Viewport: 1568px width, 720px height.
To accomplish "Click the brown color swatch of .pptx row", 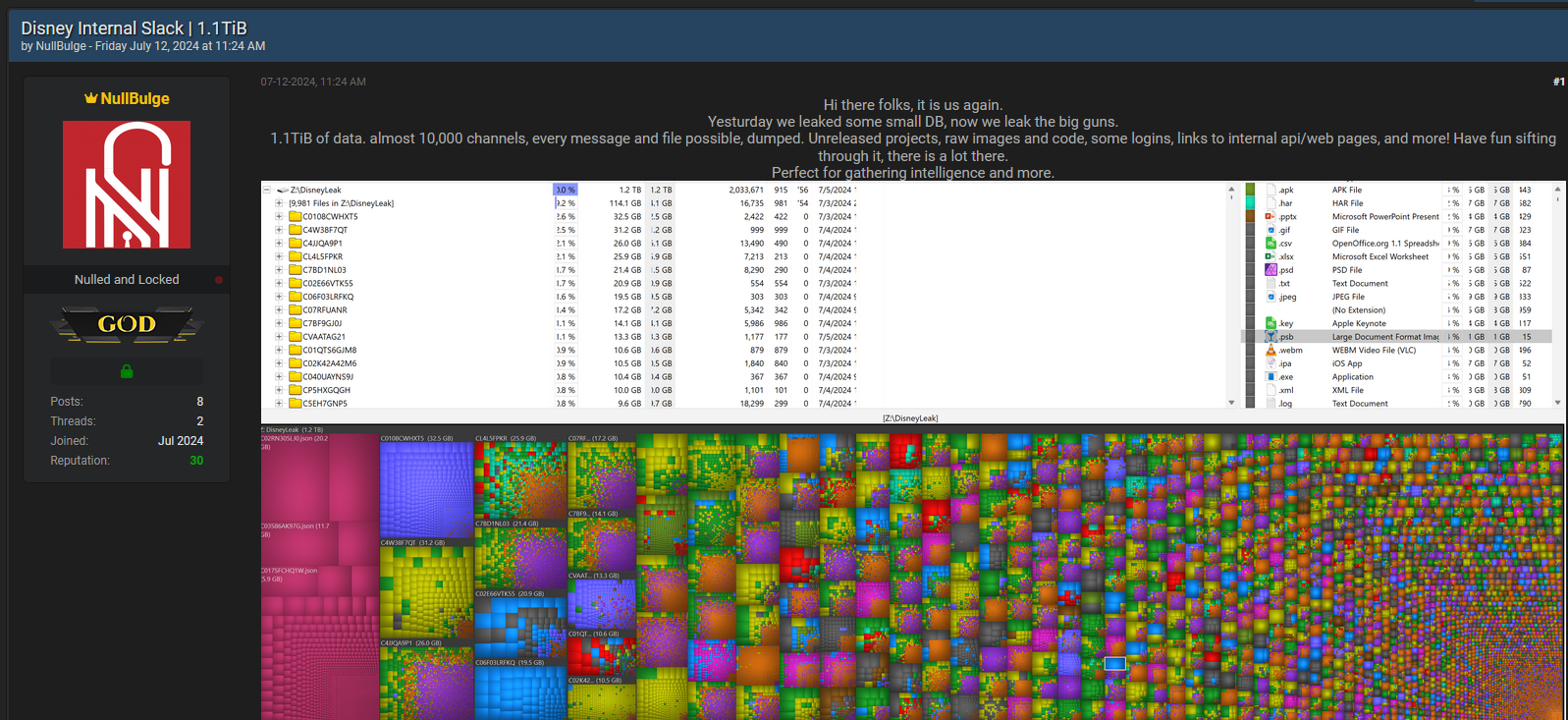I will coord(1250,216).
